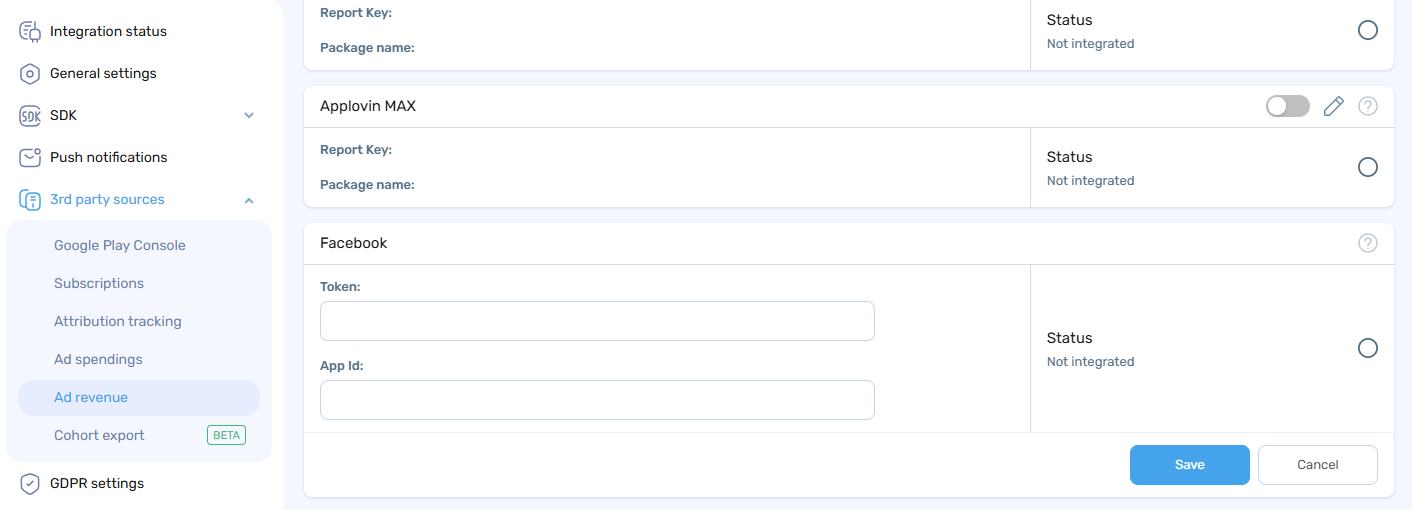
Task: Open Google Play Console settings
Action: (120, 245)
